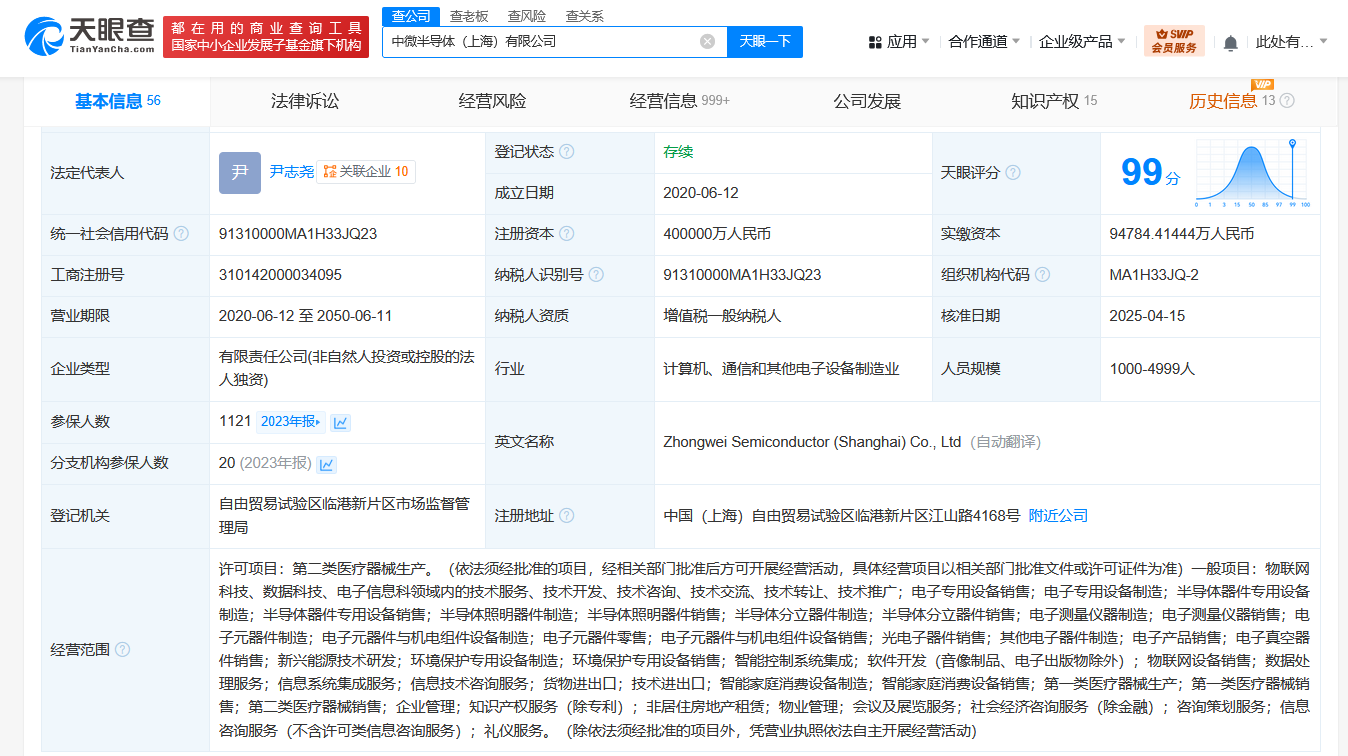Click the staff size 1000-4999人
Viewport: 1348px width, 756px height.
pyautogui.click(x=1152, y=369)
